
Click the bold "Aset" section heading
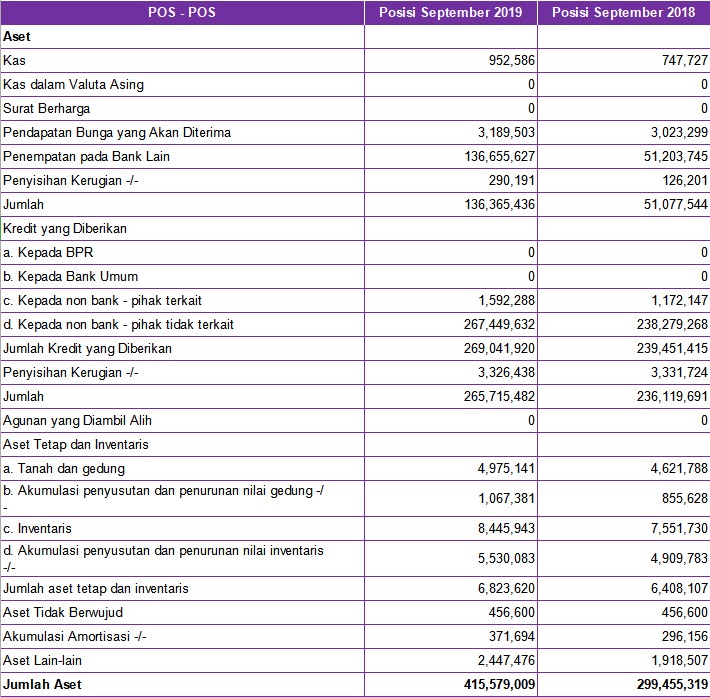pyautogui.click(x=16, y=36)
